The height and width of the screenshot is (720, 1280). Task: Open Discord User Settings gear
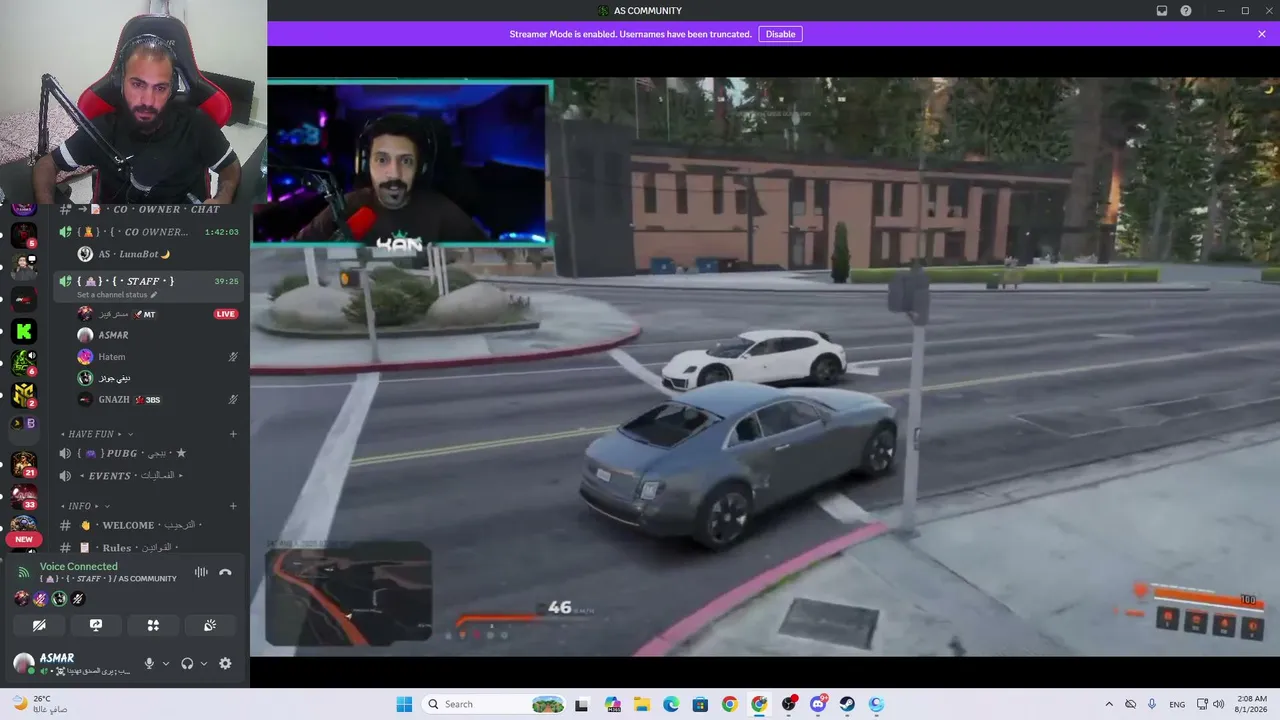[225, 663]
